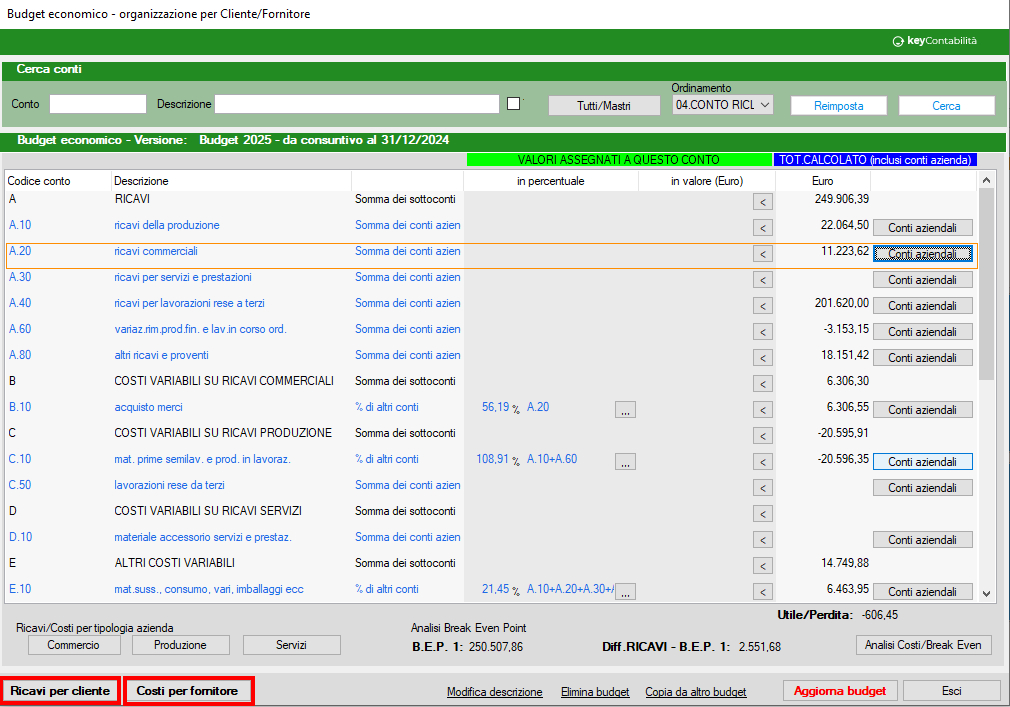Open Conti aziendali for row A.40
Viewport: 1010px width, 707px height.
click(922, 306)
